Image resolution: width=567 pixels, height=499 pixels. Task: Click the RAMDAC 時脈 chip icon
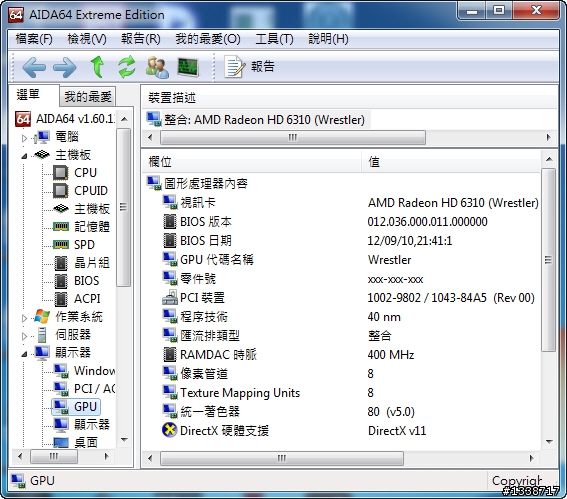[170, 355]
